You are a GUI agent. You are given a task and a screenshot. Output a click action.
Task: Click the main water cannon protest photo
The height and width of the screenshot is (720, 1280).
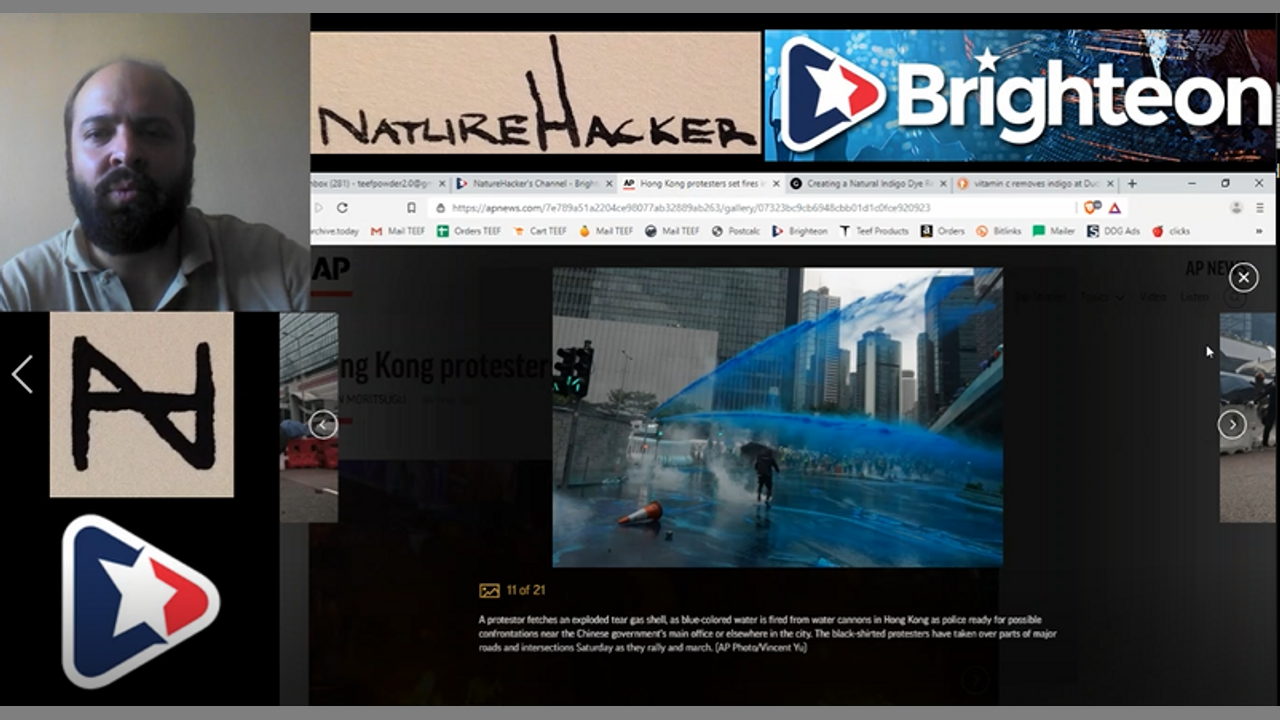tap(777, 417)
